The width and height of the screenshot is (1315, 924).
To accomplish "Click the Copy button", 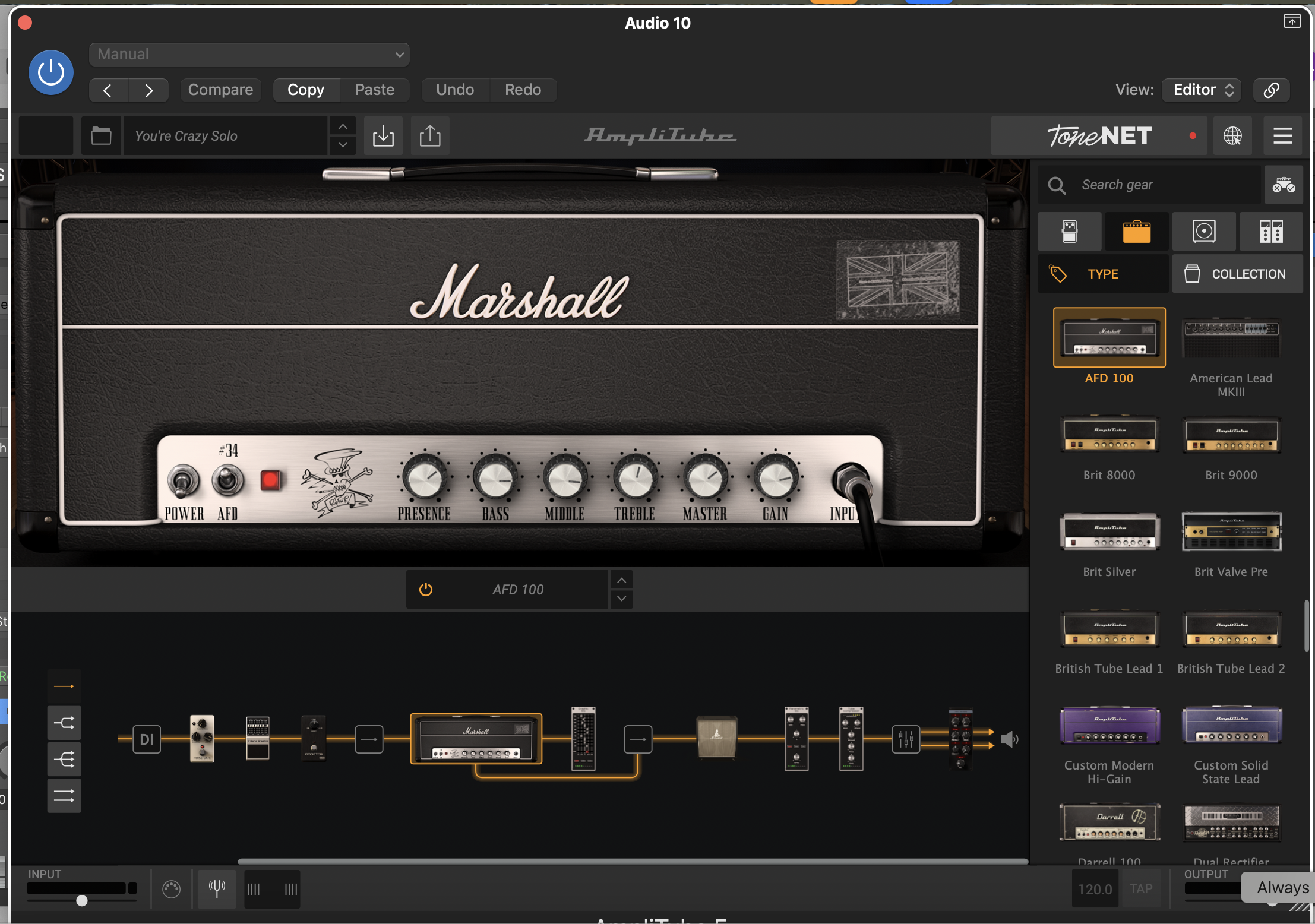I will [x=306, y=90].
